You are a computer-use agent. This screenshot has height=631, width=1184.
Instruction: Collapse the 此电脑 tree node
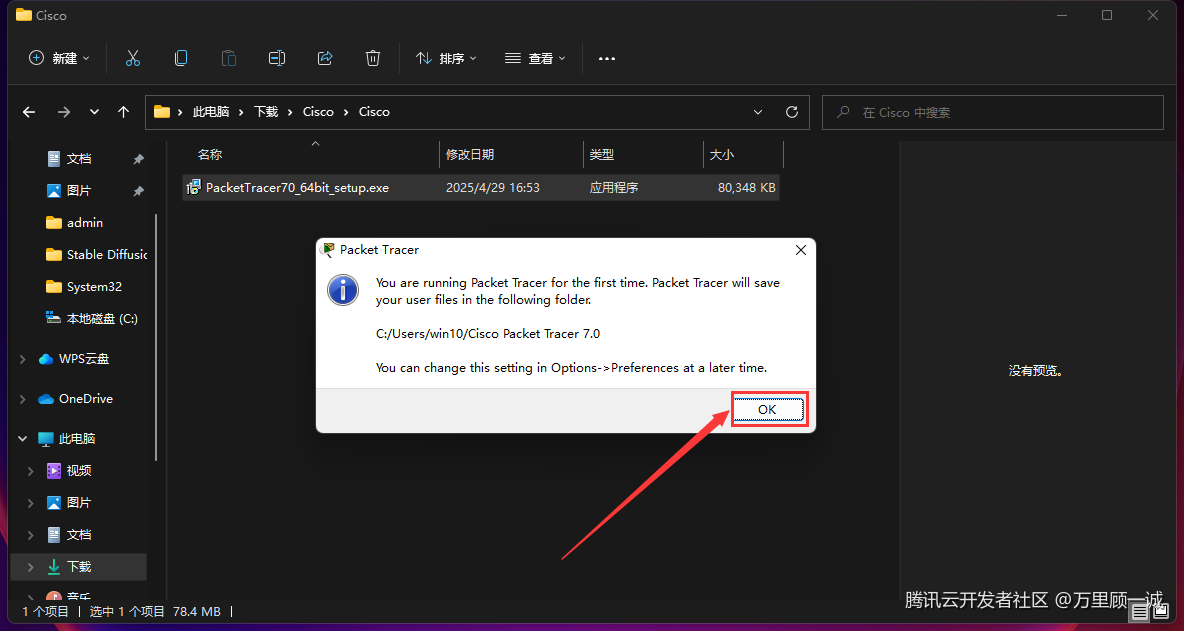(23, 439)
